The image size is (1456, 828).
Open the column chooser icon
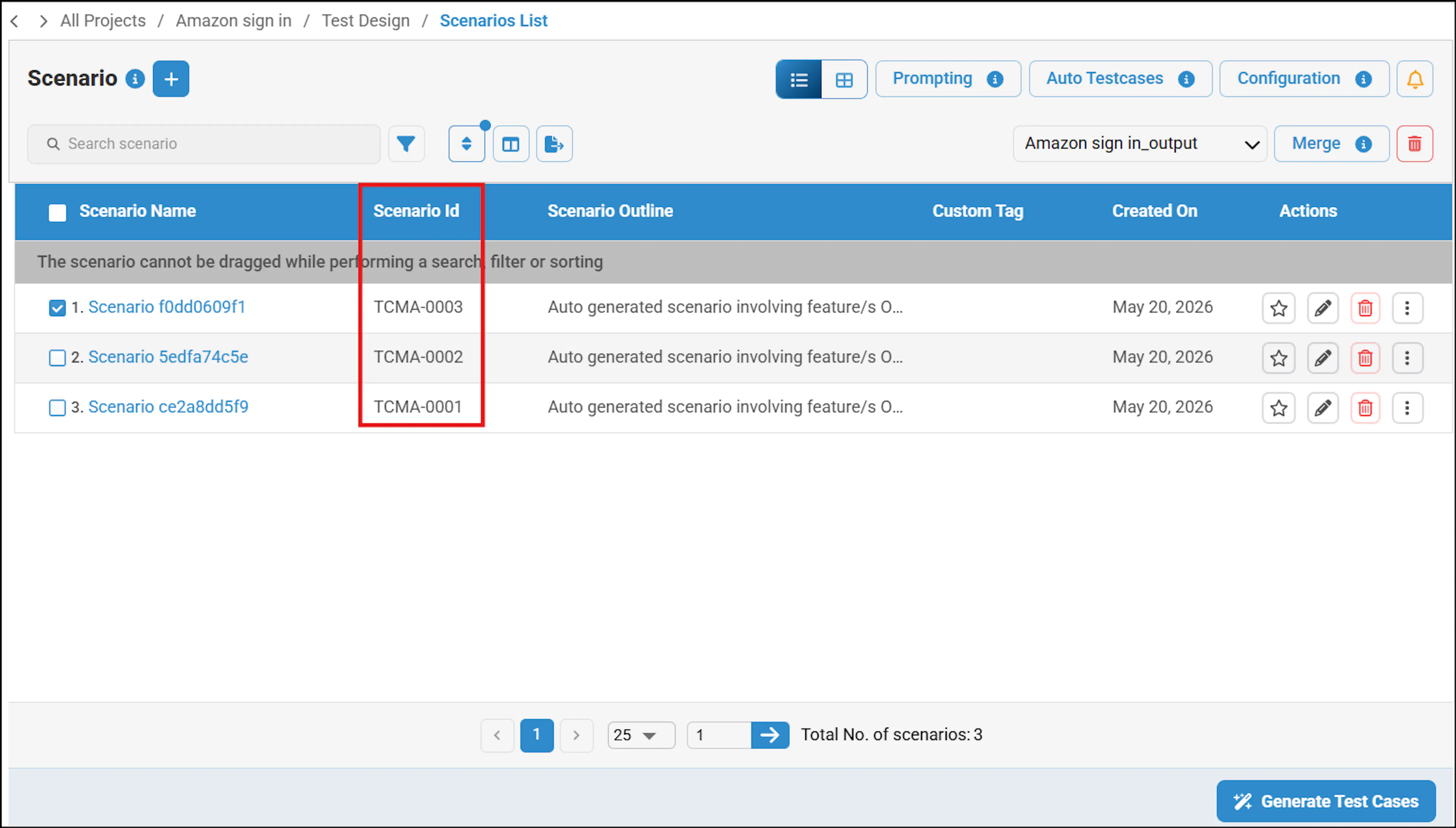pyautogui.click(x=511, y=144)
